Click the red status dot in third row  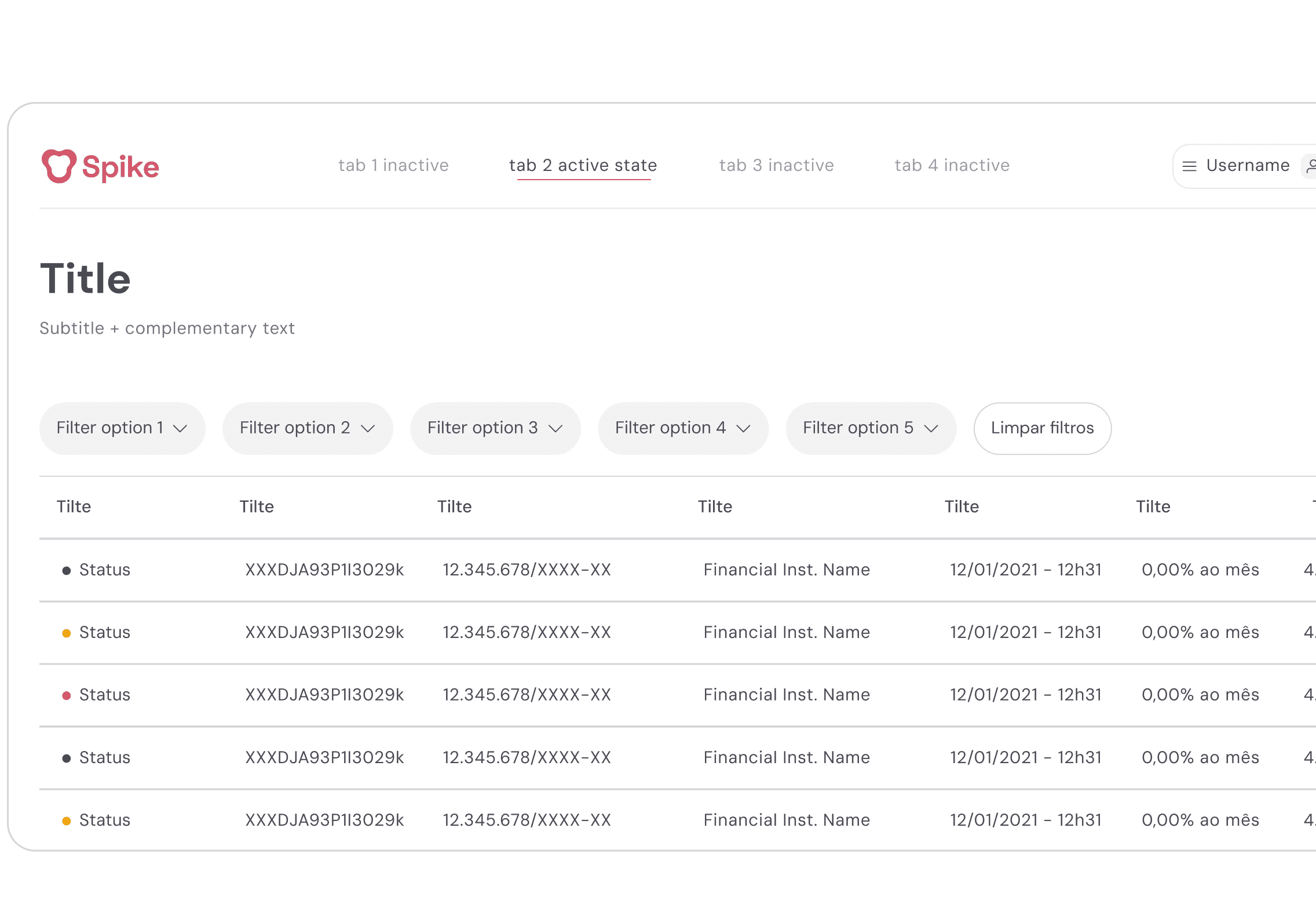click(67, 695)
